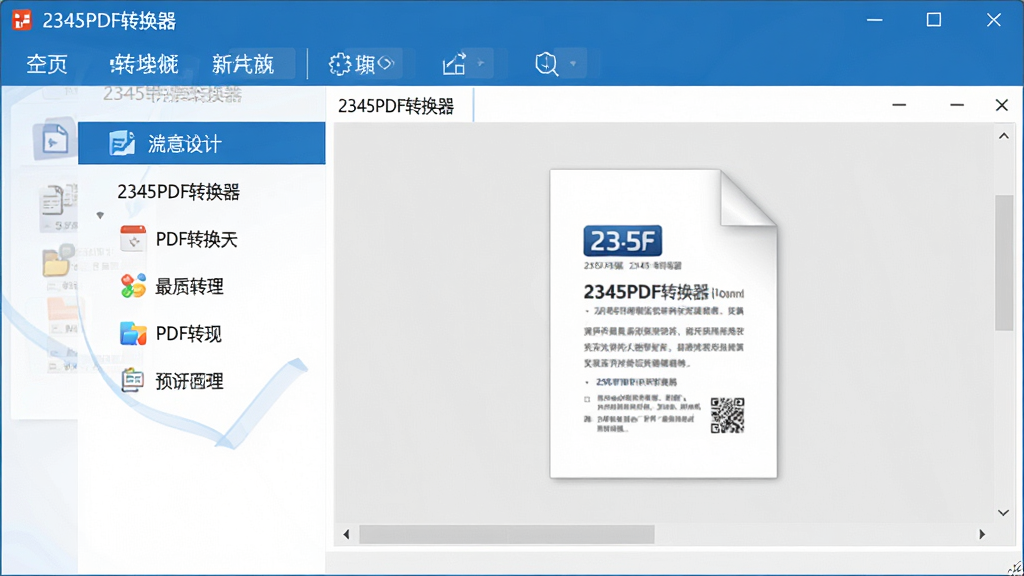Image resolution: width=1024 pixels, height=576 pixels.
Task: Select the highlighted 流意设计 sidebar item
Action: [x=202, y=143]
